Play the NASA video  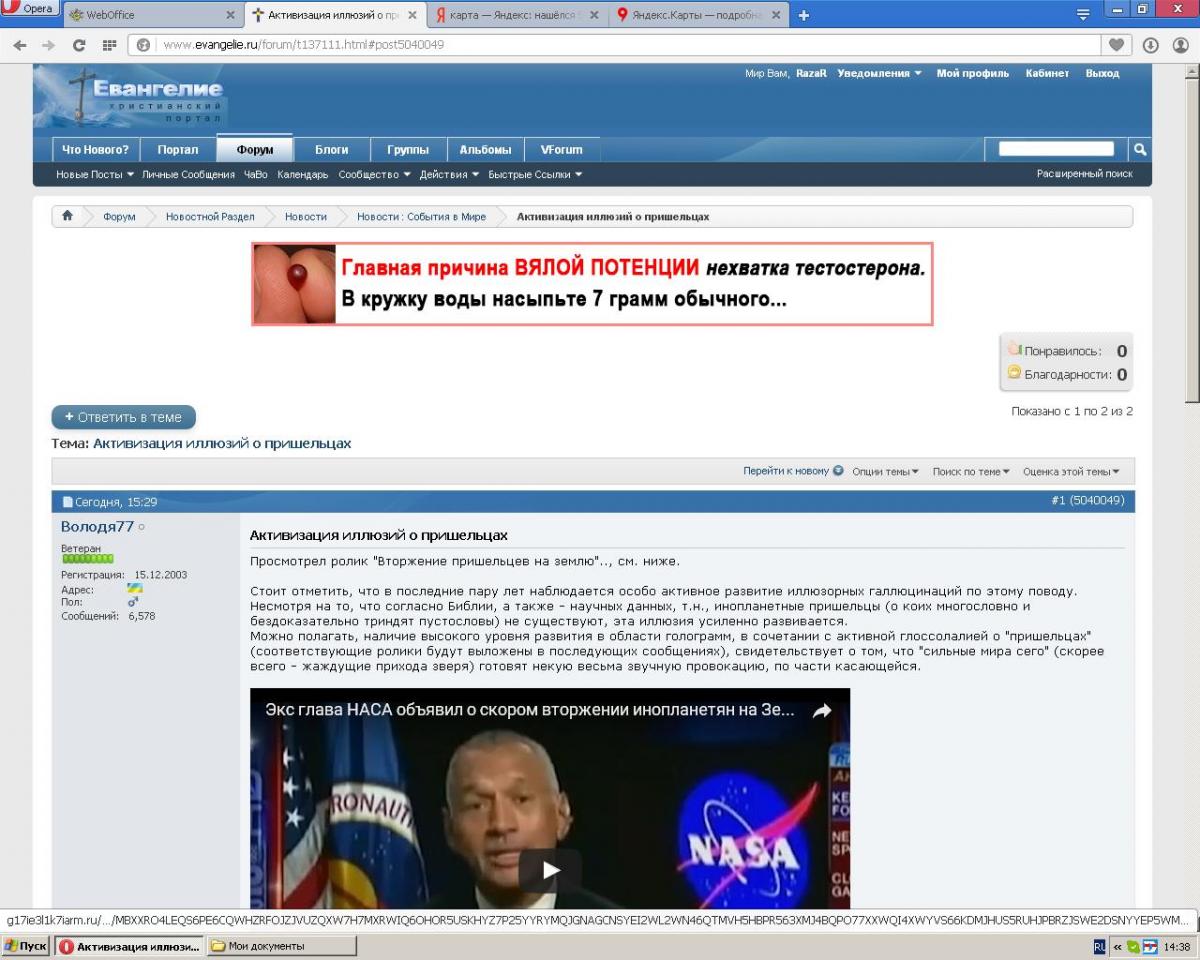550,870
